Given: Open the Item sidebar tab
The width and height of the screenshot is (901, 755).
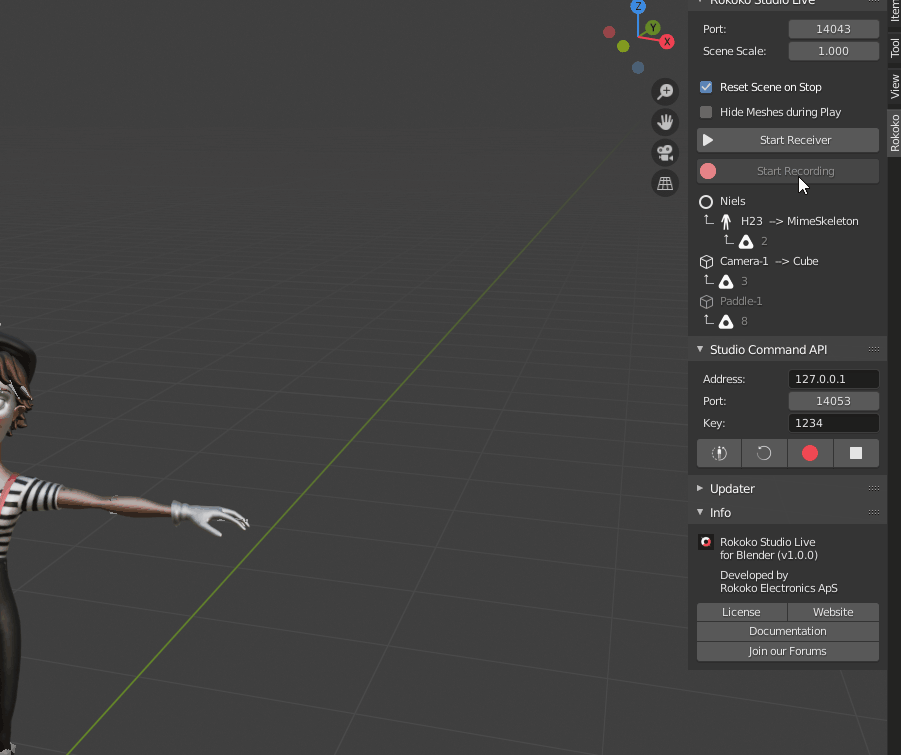Looking at the screenshot, I should click(895, 11).
